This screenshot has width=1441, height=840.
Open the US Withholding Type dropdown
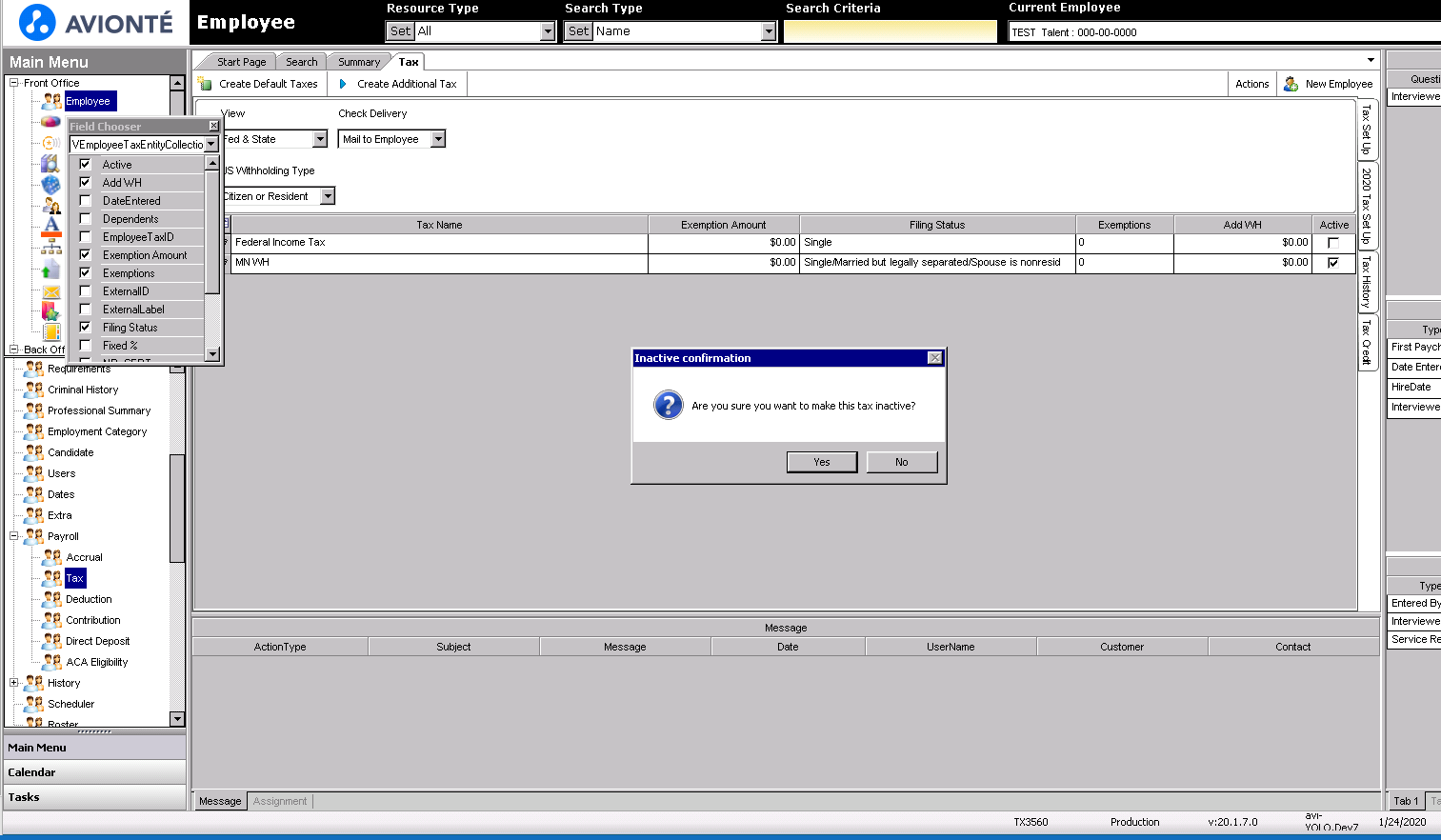pyautogui.click(x=328, y=195)
